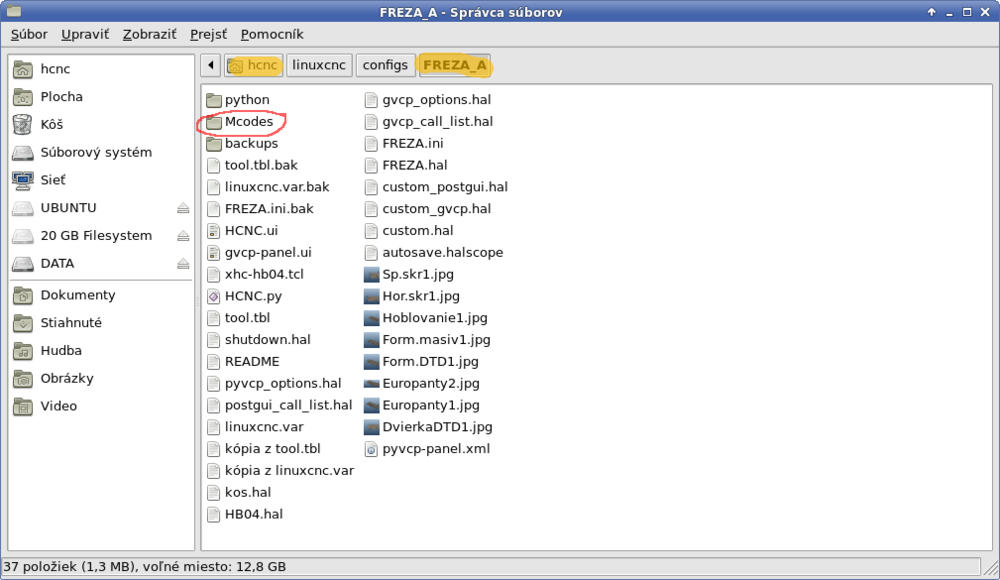This screenshot has height=580, width=1000.
Task: Open the Stiahnuté folder in sidebar
Action: coord(70,323)
